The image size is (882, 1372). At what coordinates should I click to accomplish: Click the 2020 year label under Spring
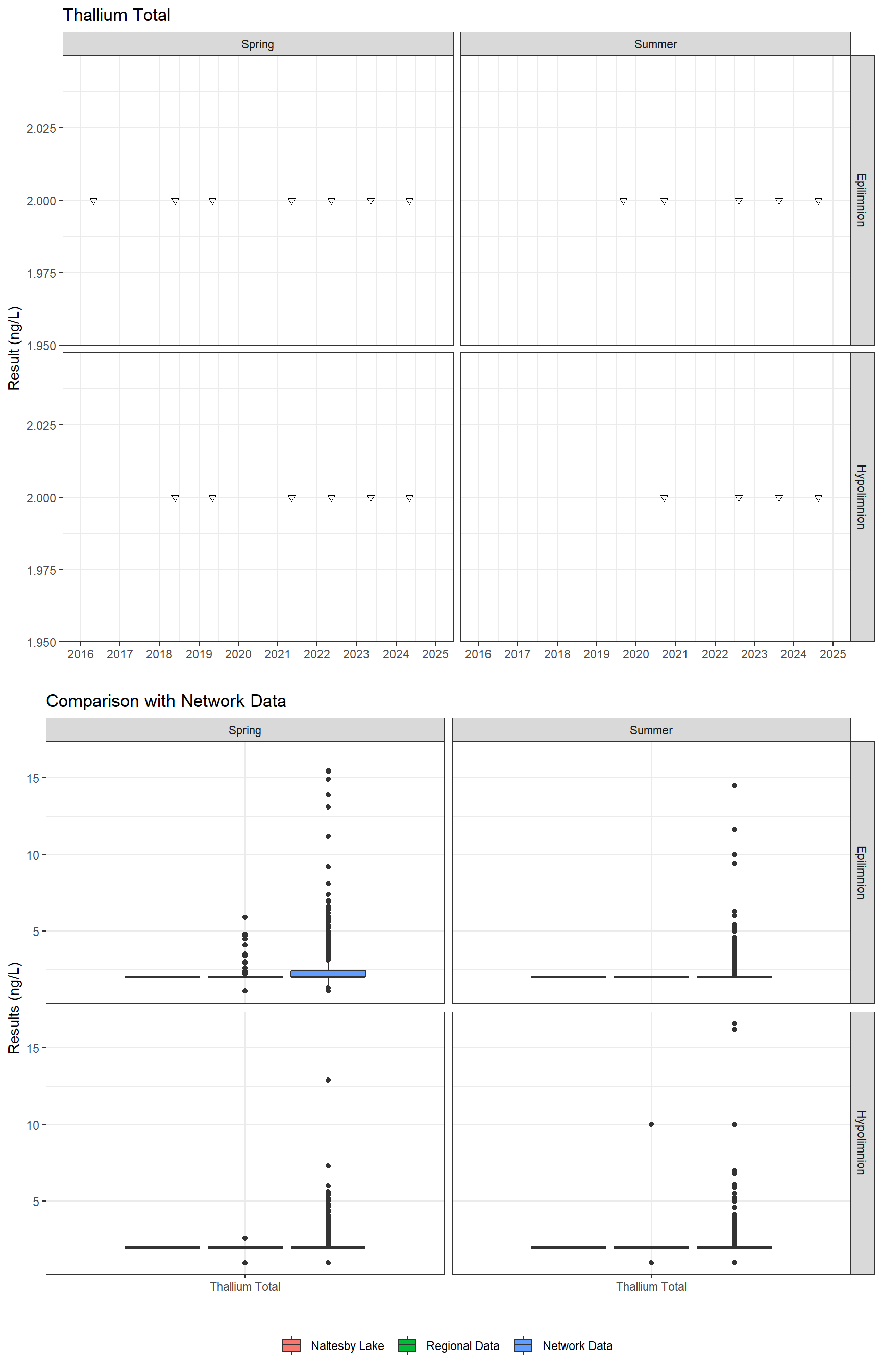(238, 654)
